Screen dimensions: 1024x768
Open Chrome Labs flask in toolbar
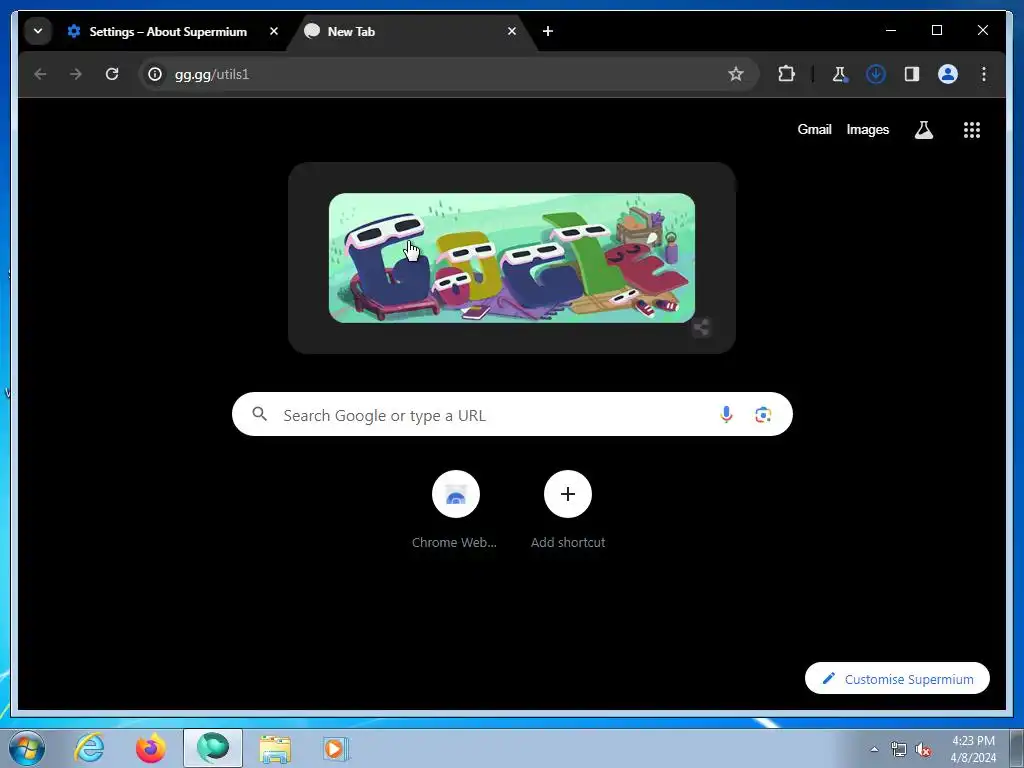click(840, 74)
